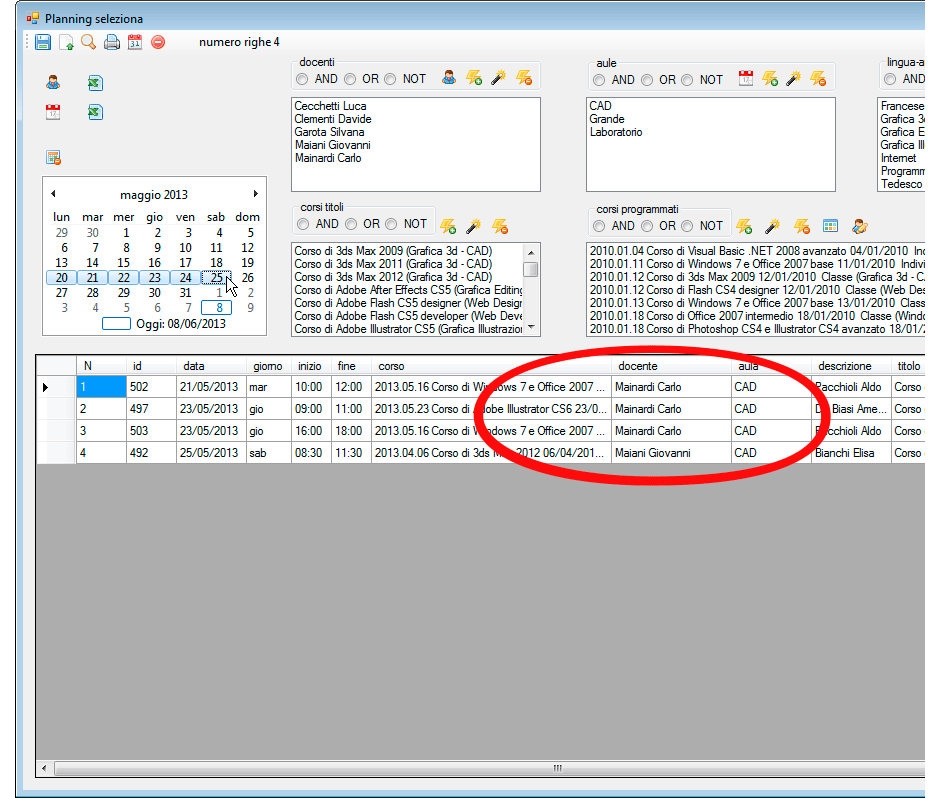Click the person icon in the docenti filter

click(448, 77)
